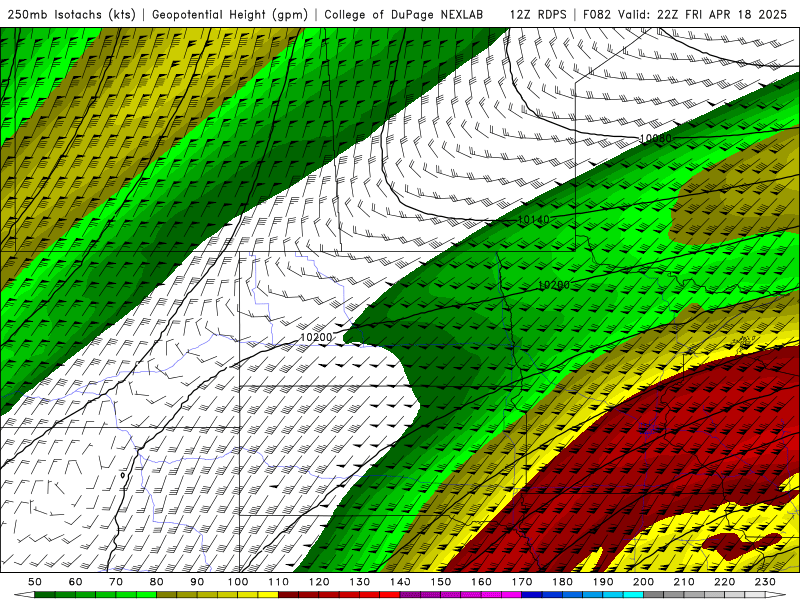Click the "College of DuPage NEXLAB" header text
800x600 pixels.
click(x=404, y=15)
